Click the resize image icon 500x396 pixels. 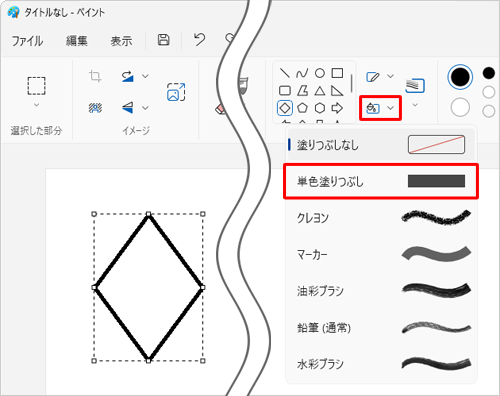[x=176, y=92]
